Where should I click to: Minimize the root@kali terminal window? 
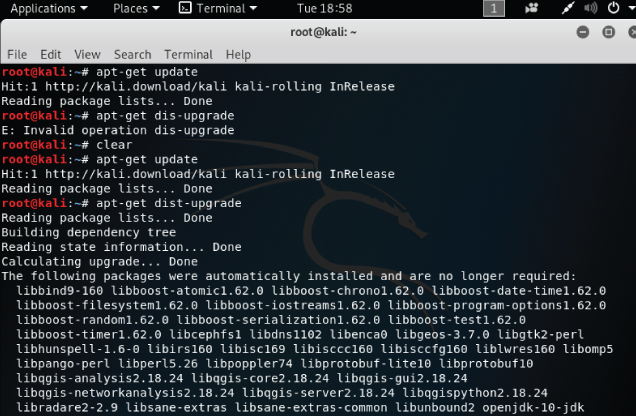tap(582, 32)
